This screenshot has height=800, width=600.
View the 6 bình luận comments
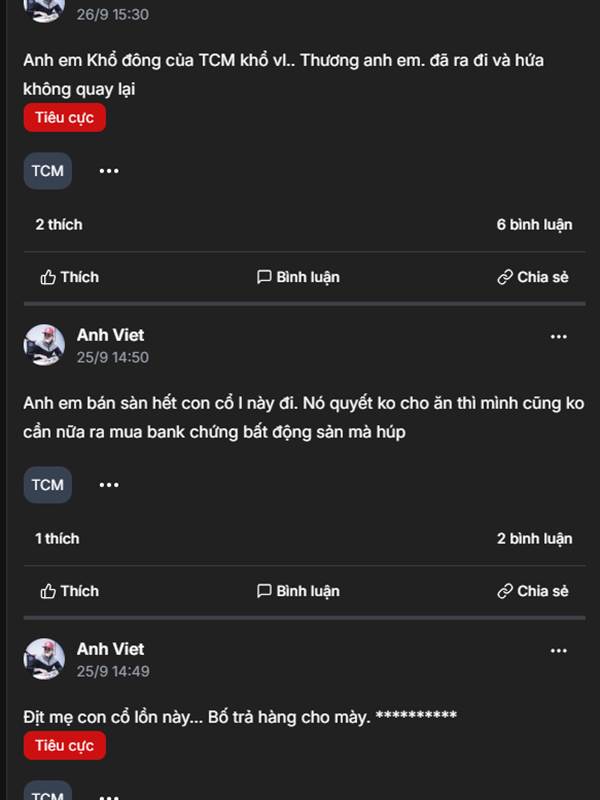(x=534, y=225)
